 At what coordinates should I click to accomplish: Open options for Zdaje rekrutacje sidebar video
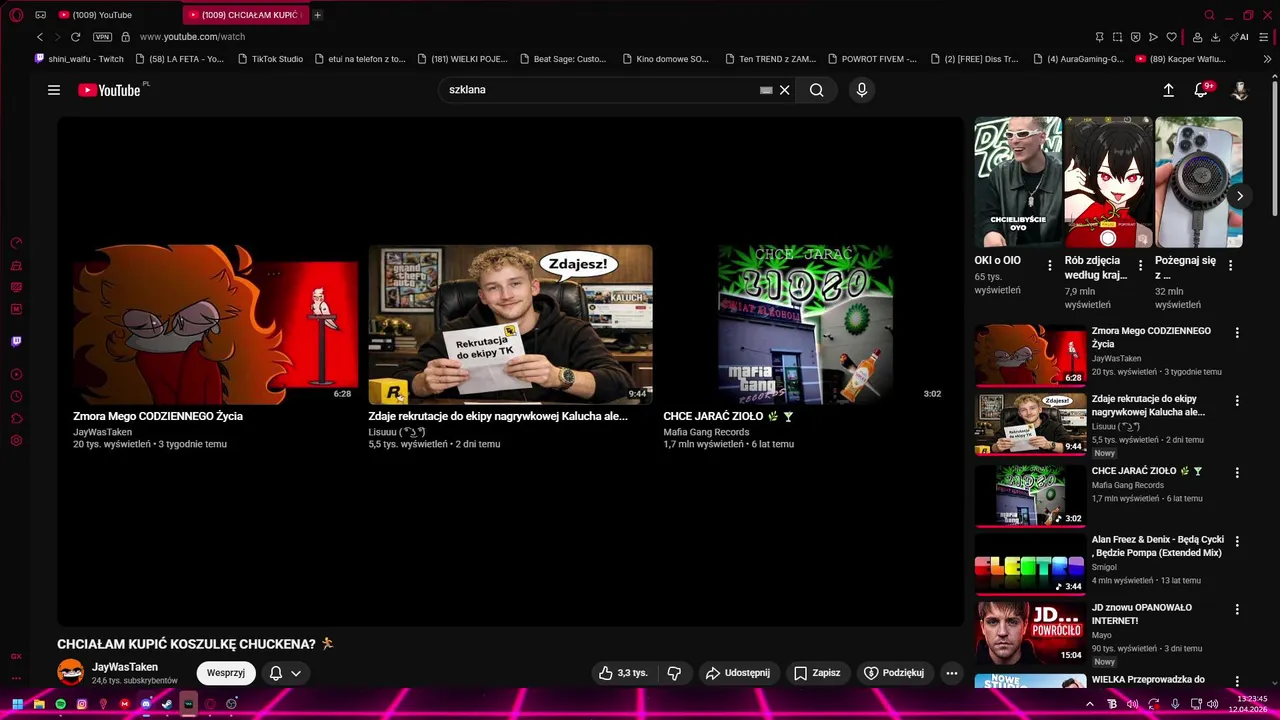point(1237,400)
